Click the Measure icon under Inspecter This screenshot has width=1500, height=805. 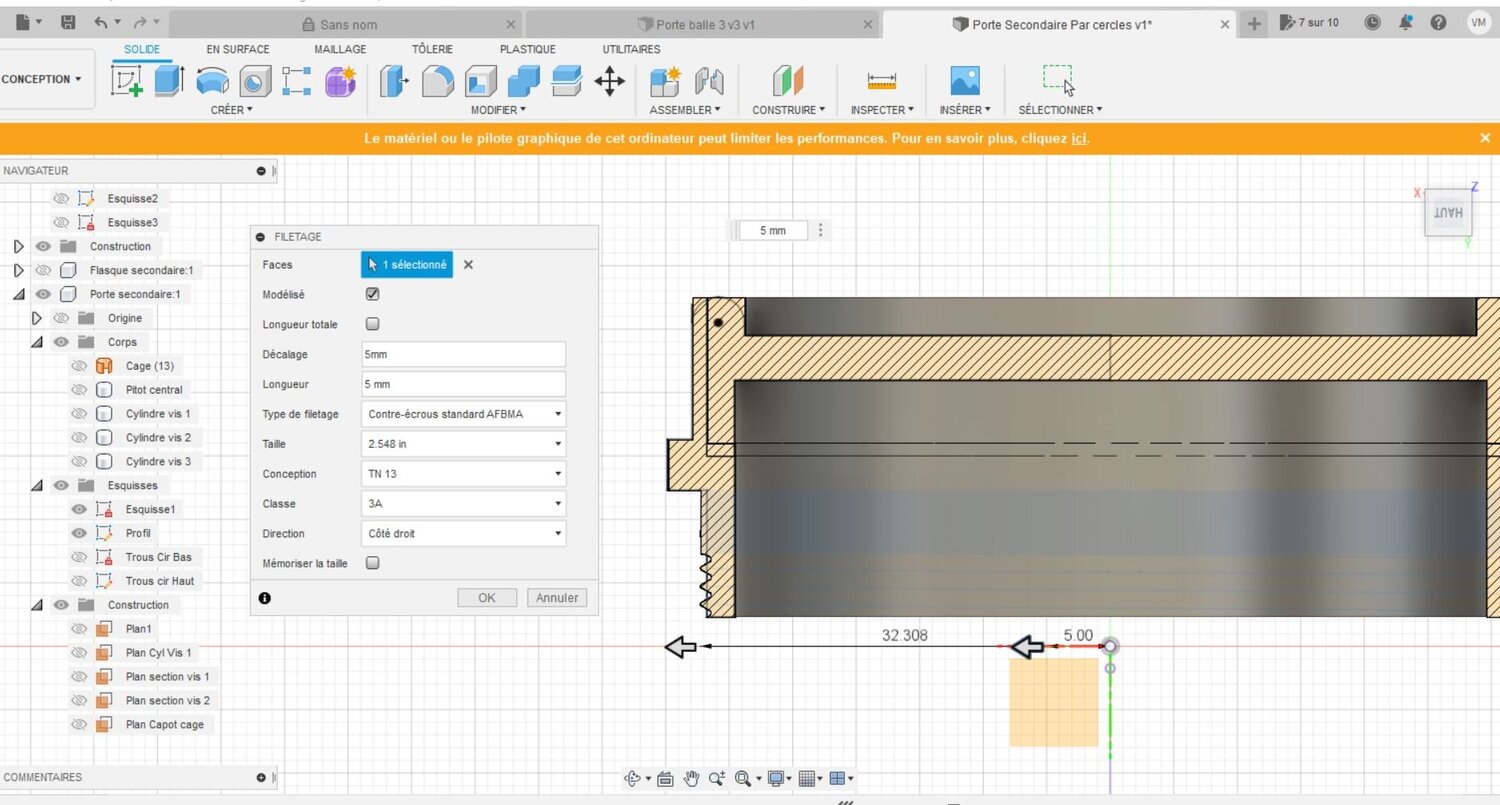pyautogui.click(x=882, y=81)
